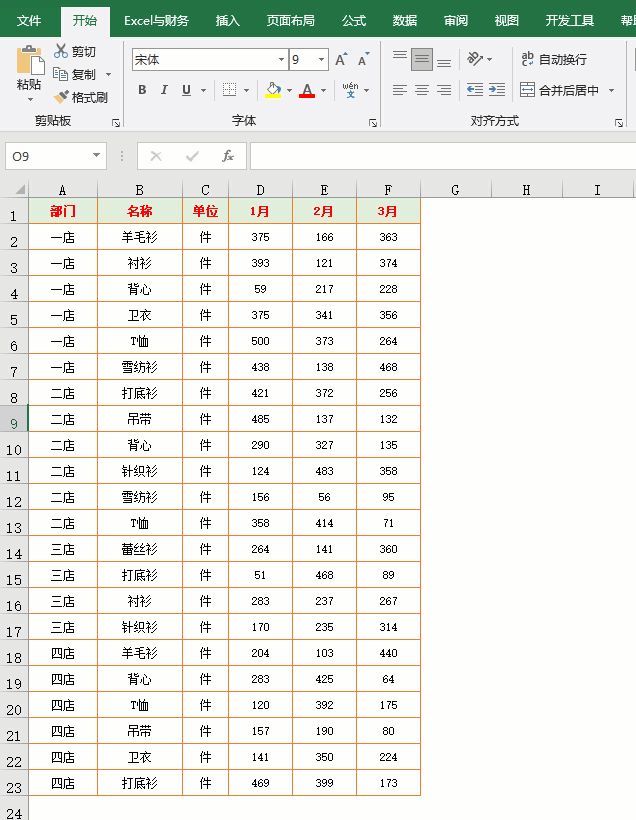Apply cell borders icon
636x820 pixels.
coord(230,90)
